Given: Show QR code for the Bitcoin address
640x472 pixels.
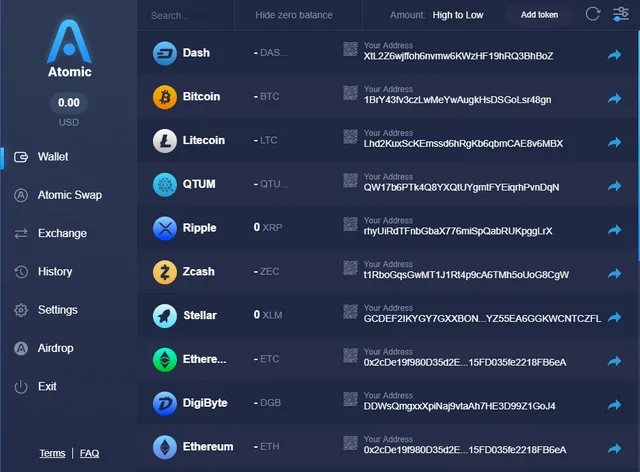Looking at the screenshot, I should tap(350, 93).
